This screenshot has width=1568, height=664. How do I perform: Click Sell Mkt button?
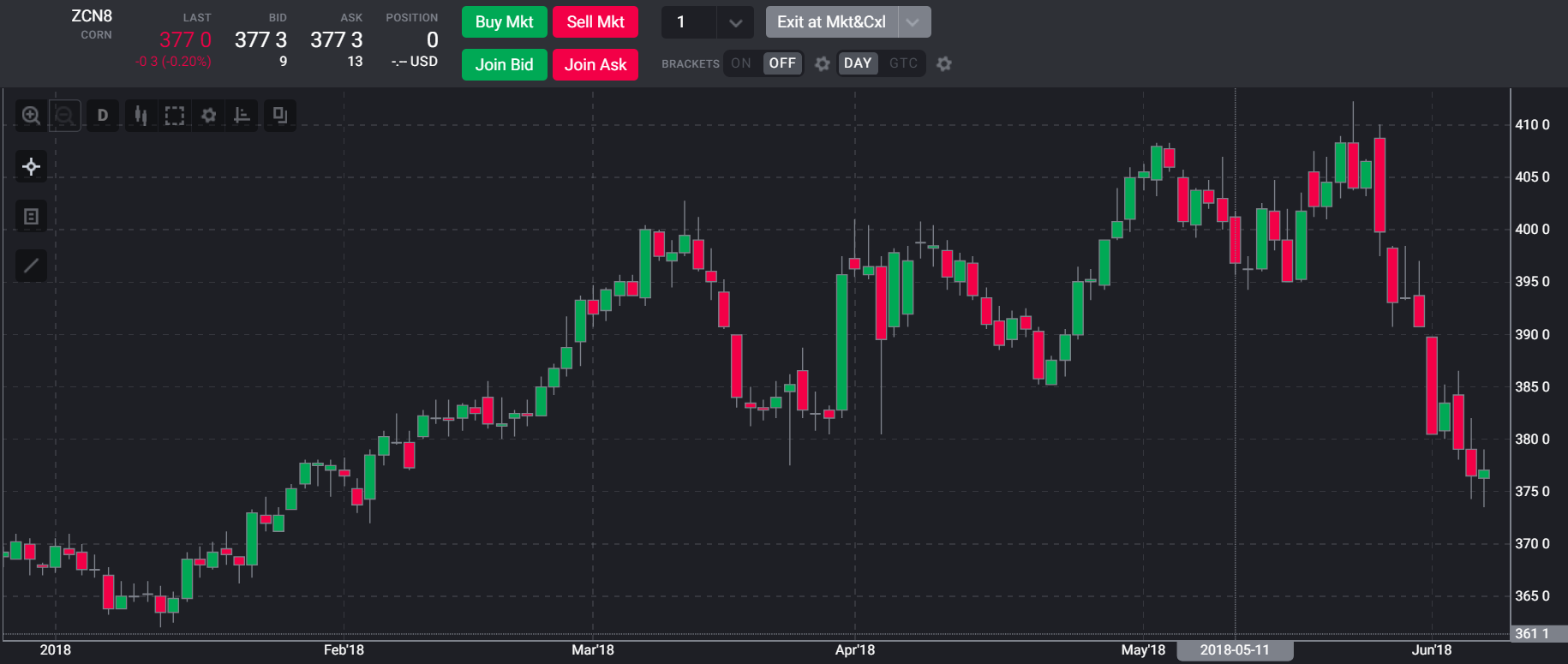(595, 22)
